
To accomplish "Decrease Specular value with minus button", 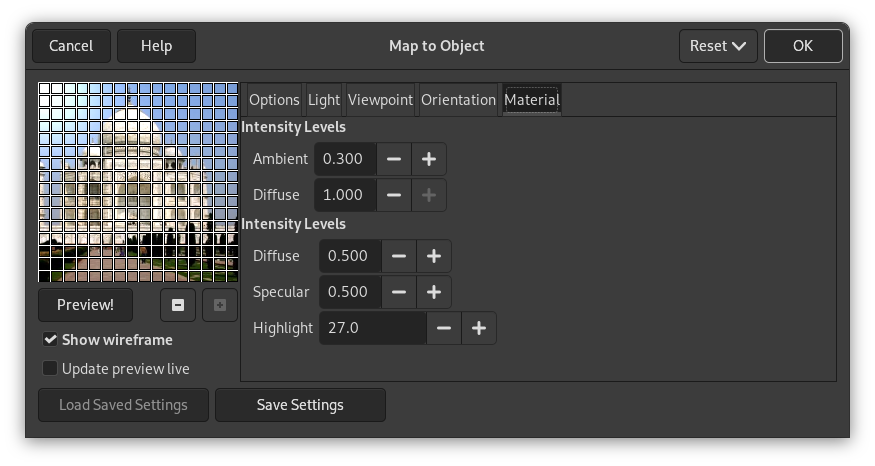I will coord(399,292).
